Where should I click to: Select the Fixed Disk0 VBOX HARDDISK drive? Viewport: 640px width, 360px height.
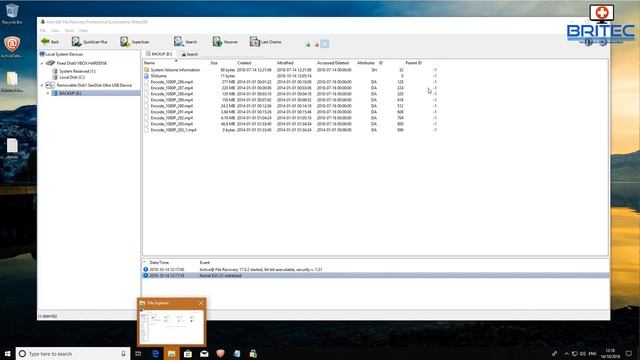pos(82,63)
